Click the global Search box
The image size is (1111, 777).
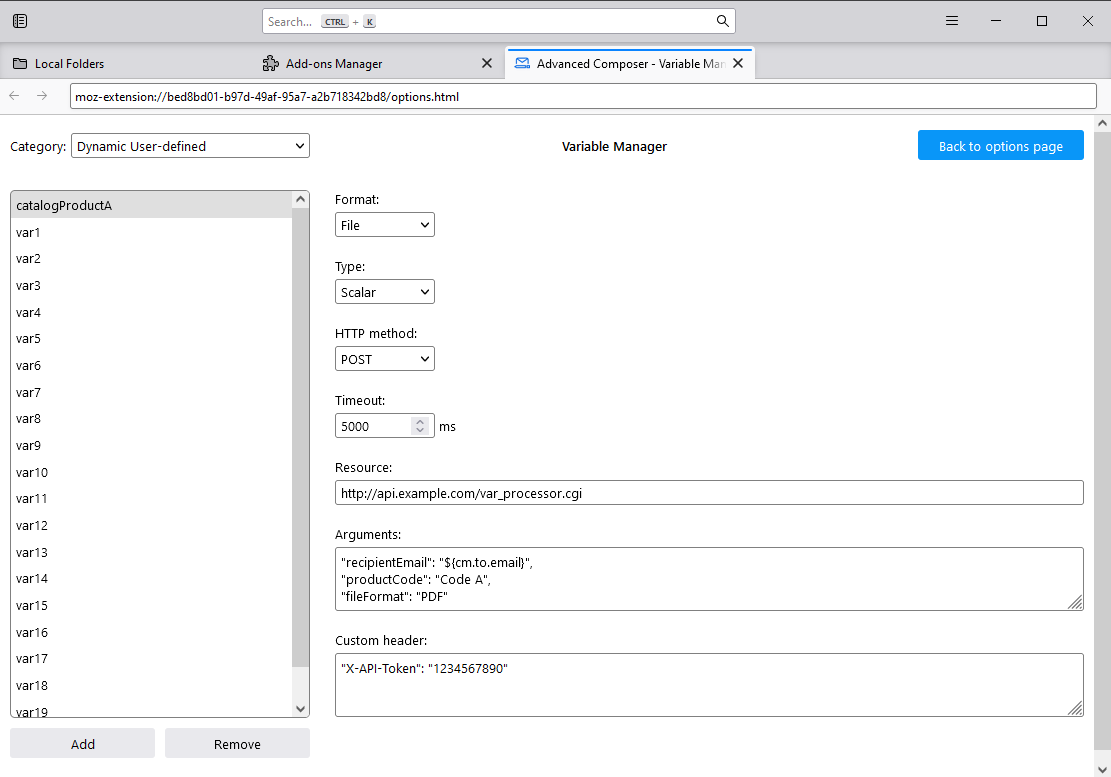(498, 21)
